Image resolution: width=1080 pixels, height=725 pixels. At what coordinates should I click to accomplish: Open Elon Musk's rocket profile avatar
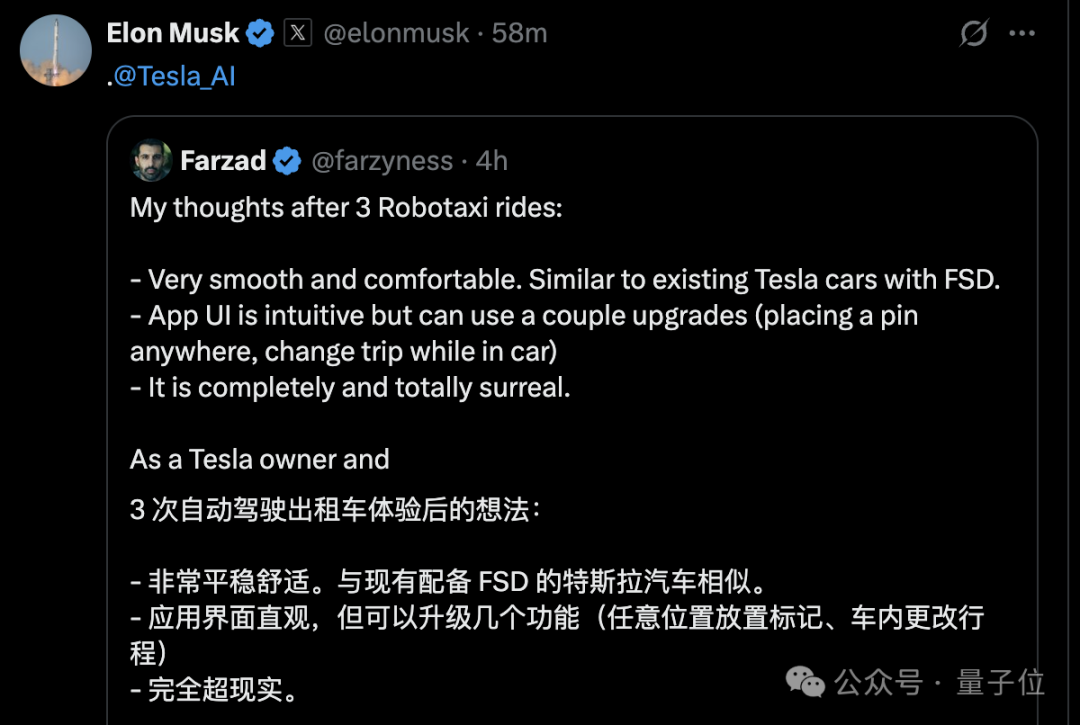(56, 50)
